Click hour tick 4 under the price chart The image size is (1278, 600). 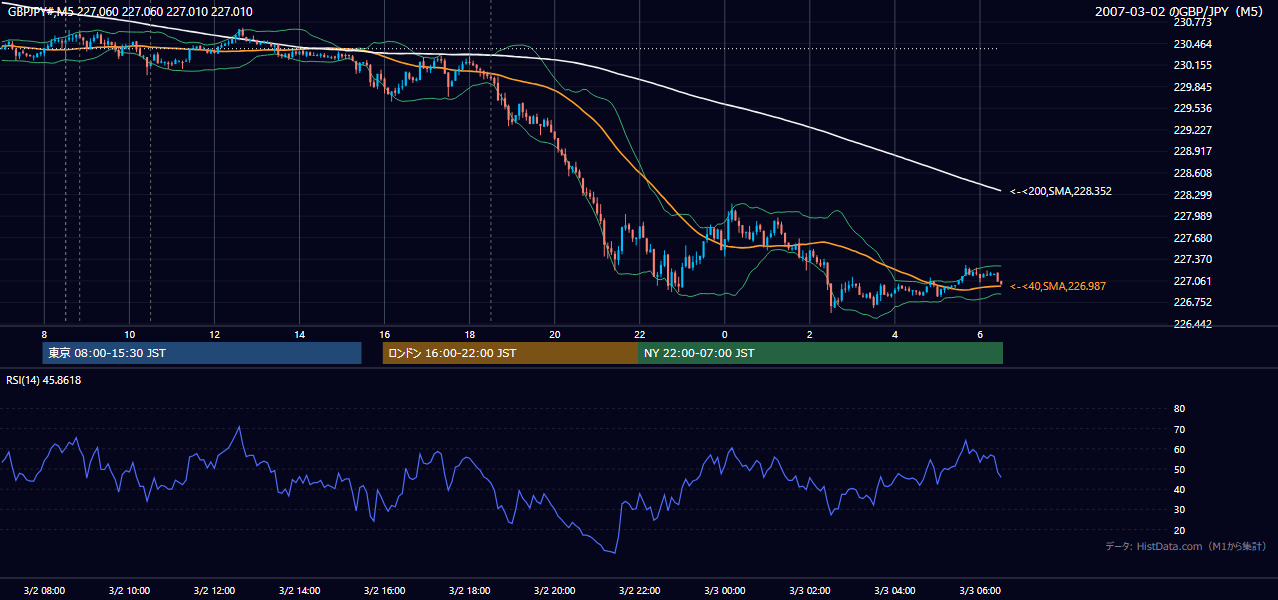pyautogui.click(x=895, y=334)
